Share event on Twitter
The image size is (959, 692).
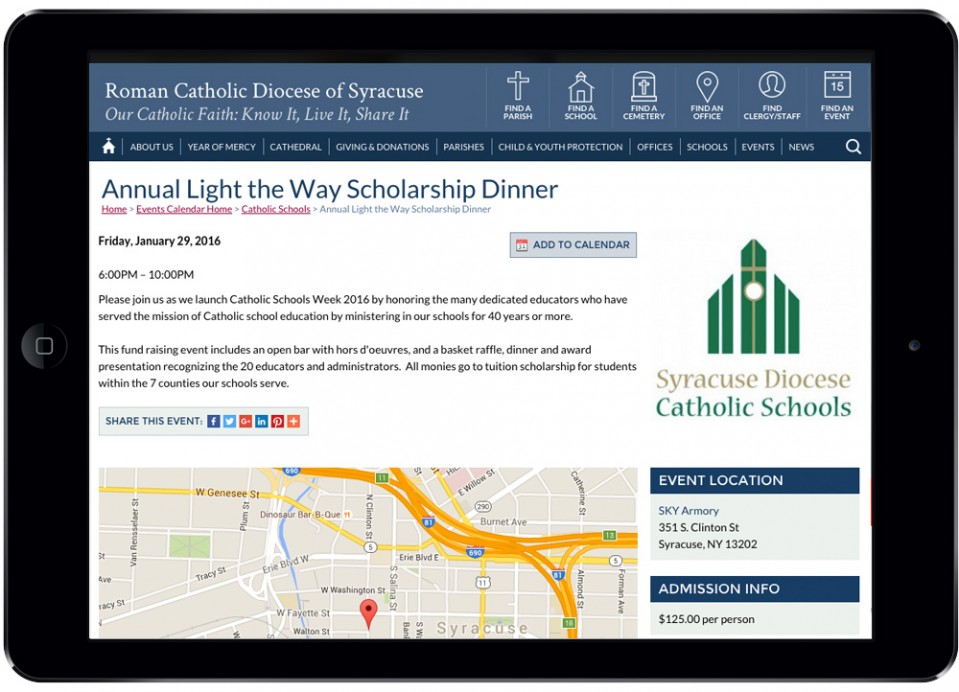pyautogui.click(x=229, y=421)
